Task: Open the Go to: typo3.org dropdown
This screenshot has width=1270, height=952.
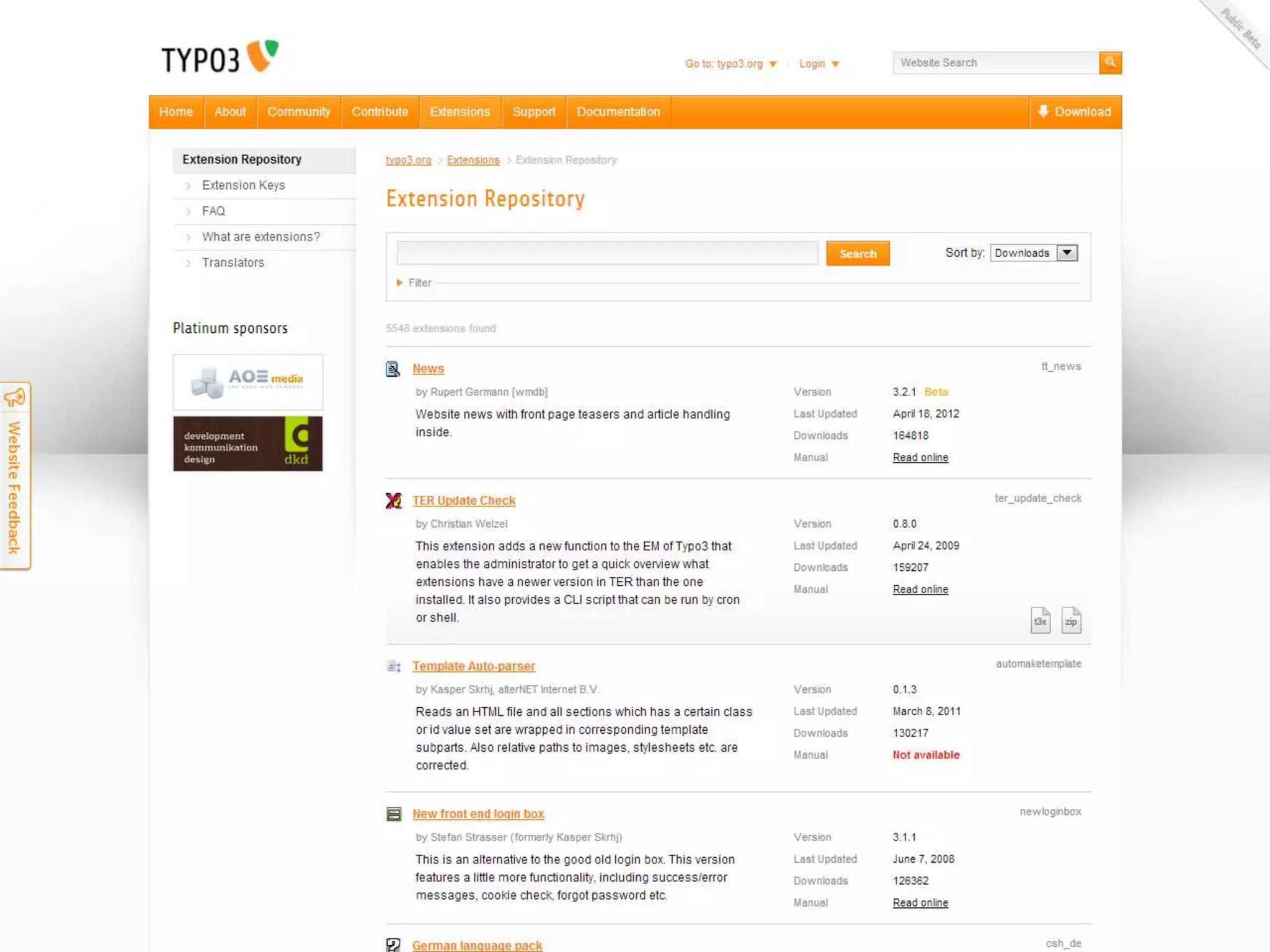Action: tap(730, 64)
